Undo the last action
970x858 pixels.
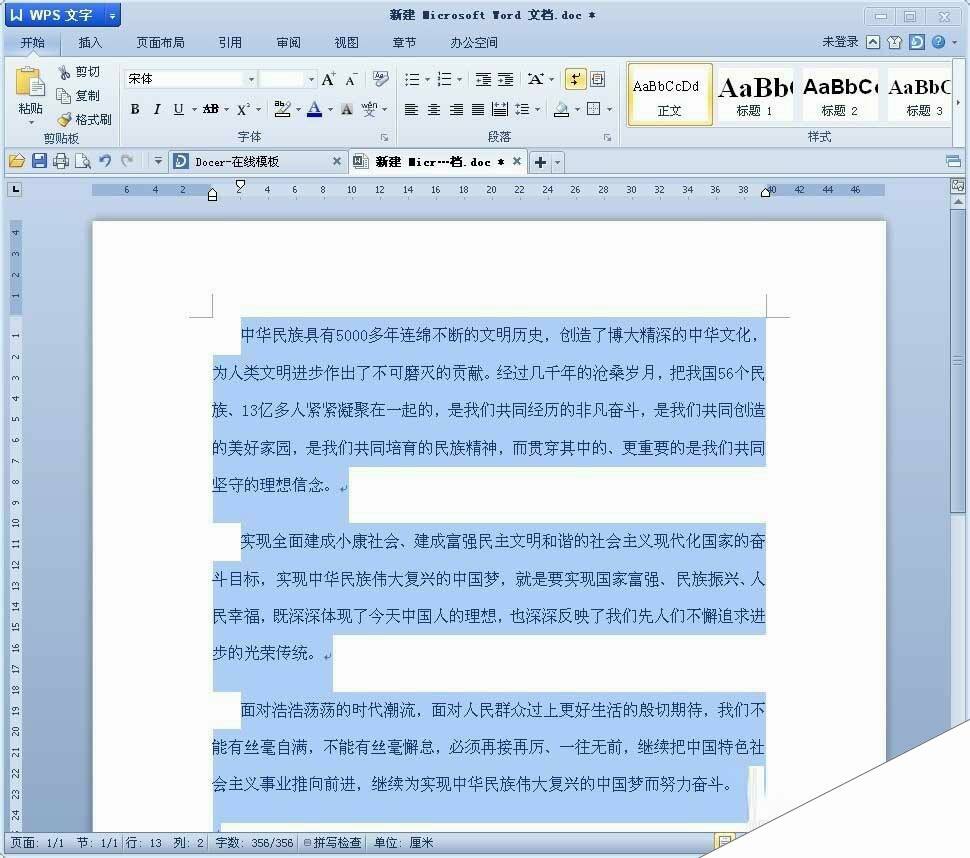[x=105, y=161]
